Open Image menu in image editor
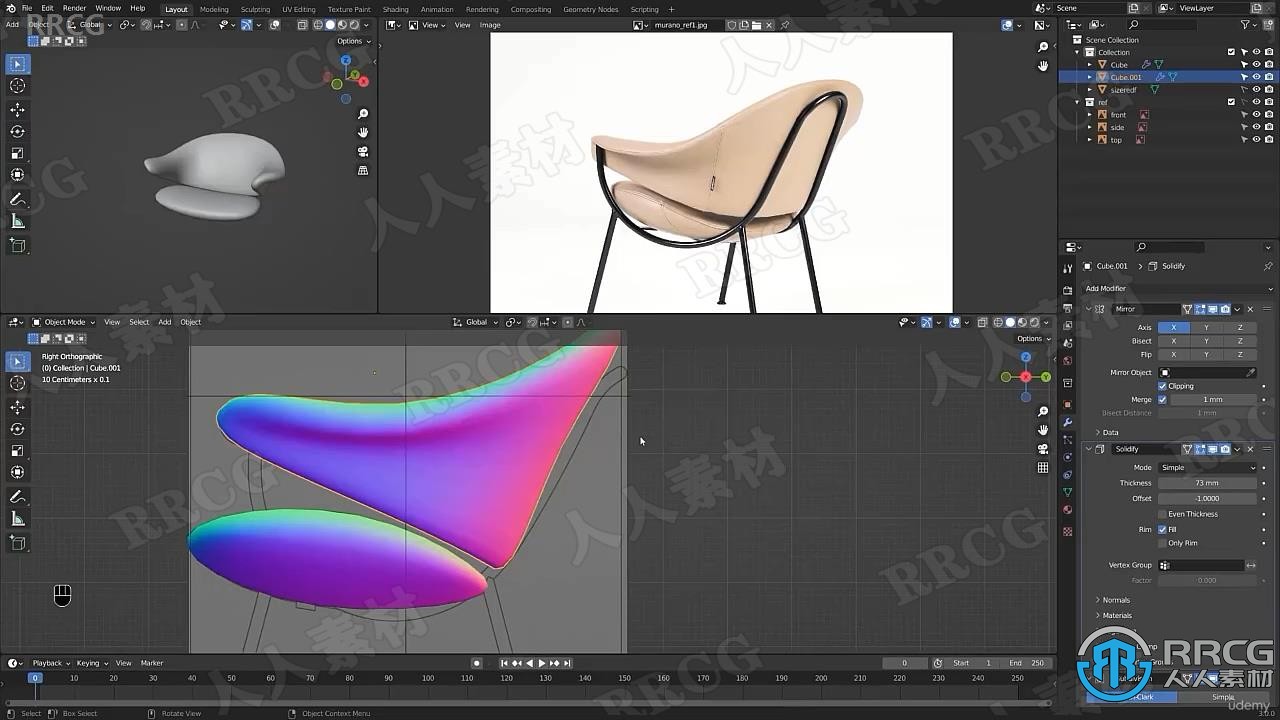Image resolution: width=1280 pixels, height=720 pixels. 490,25
